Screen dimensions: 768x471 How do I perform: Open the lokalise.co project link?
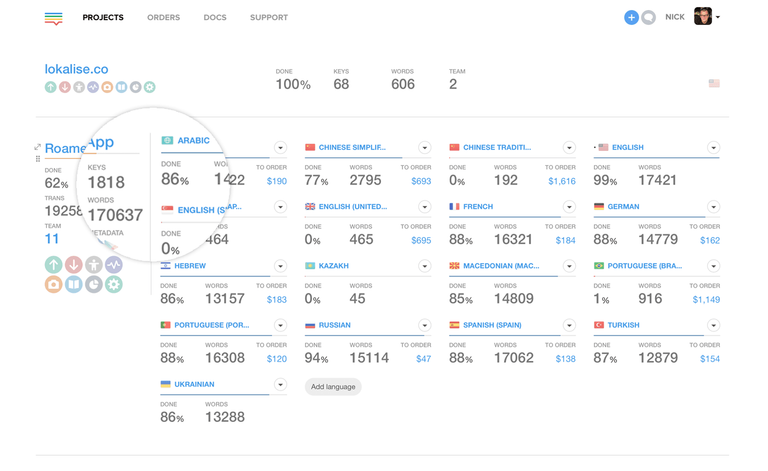(x=76, y=69)
